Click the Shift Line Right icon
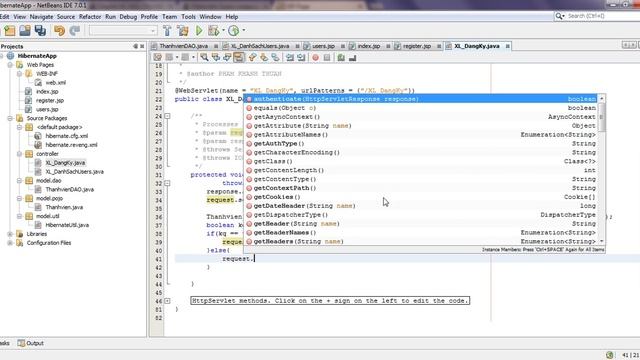Screen dimensions: 640x360 click(301, 58)
